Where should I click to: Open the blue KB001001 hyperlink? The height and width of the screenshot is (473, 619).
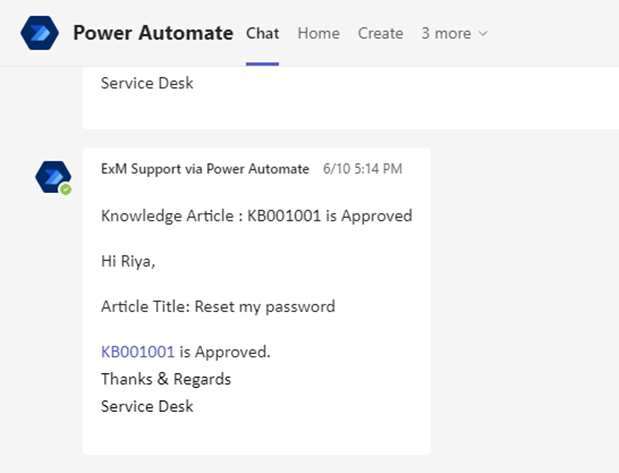pyautogui.click(x=138, y=352)
